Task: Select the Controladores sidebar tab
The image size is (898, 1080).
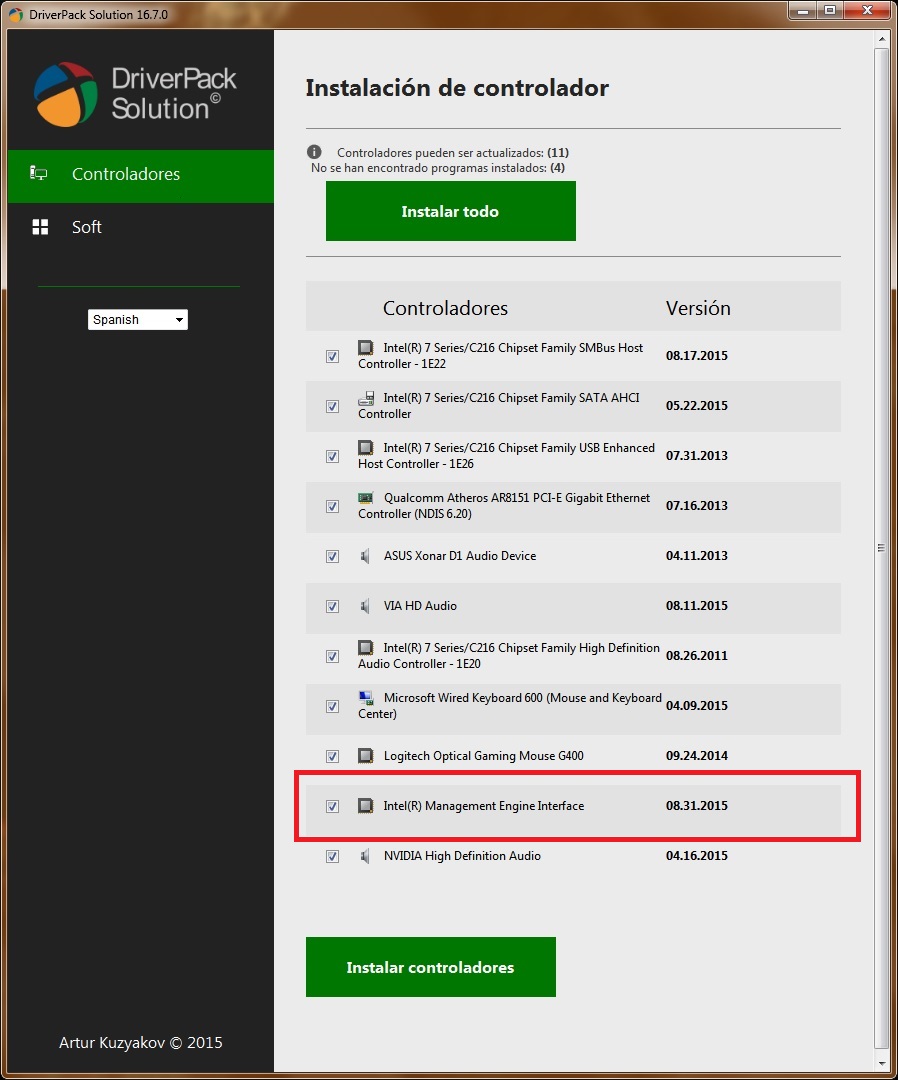Action: 126,174
